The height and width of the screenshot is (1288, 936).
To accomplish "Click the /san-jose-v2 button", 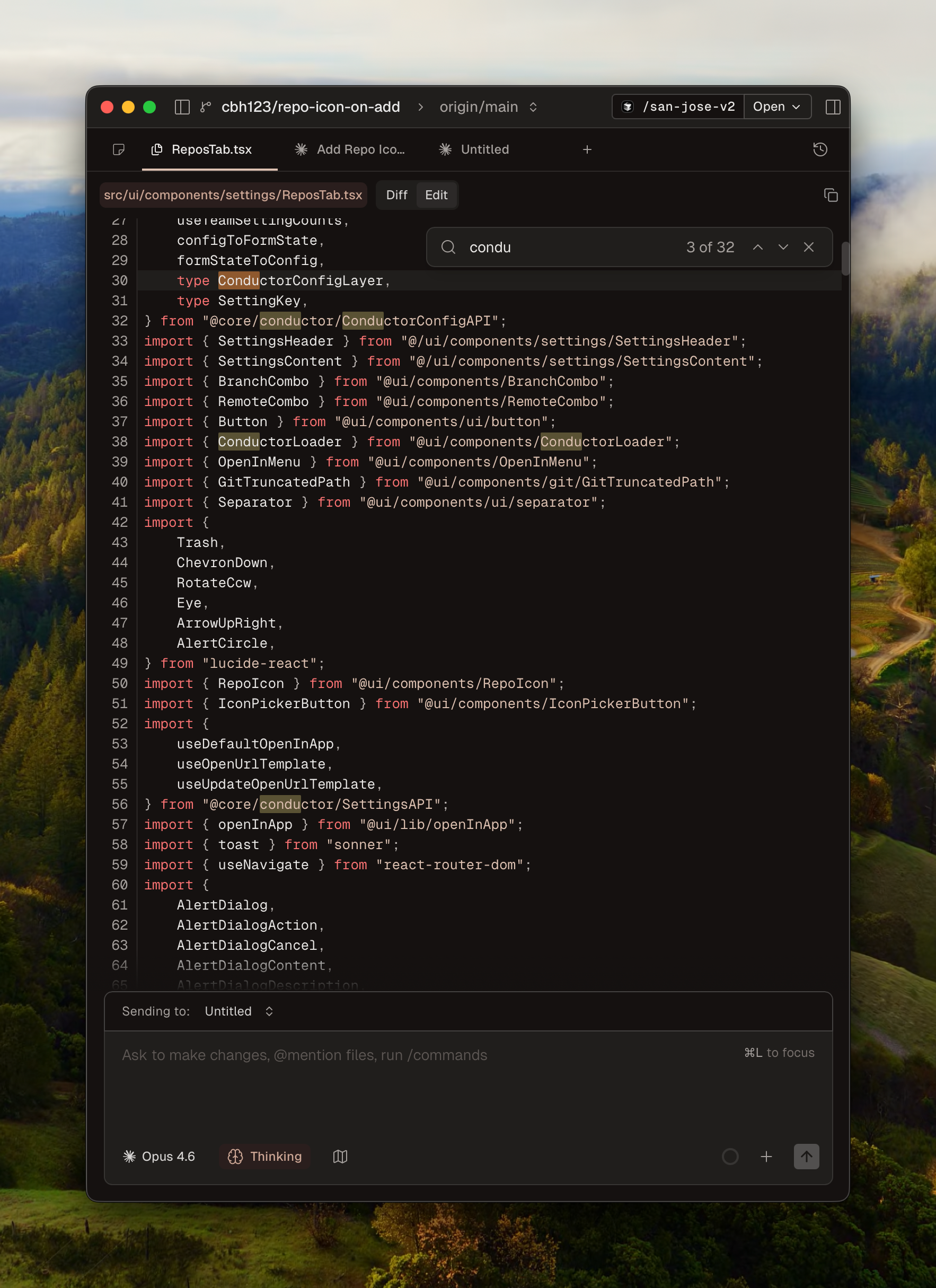I will point(678,107).
